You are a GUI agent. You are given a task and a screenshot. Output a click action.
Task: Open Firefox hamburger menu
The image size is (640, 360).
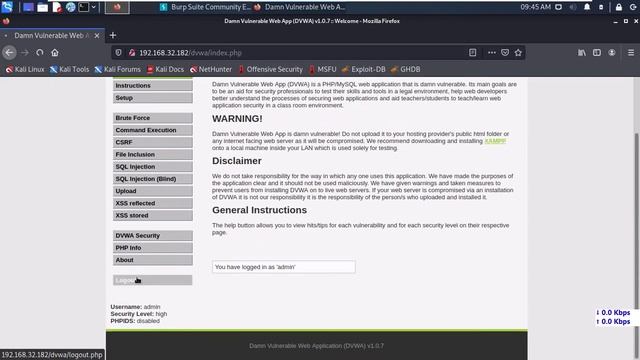click(x=631, y=53)
